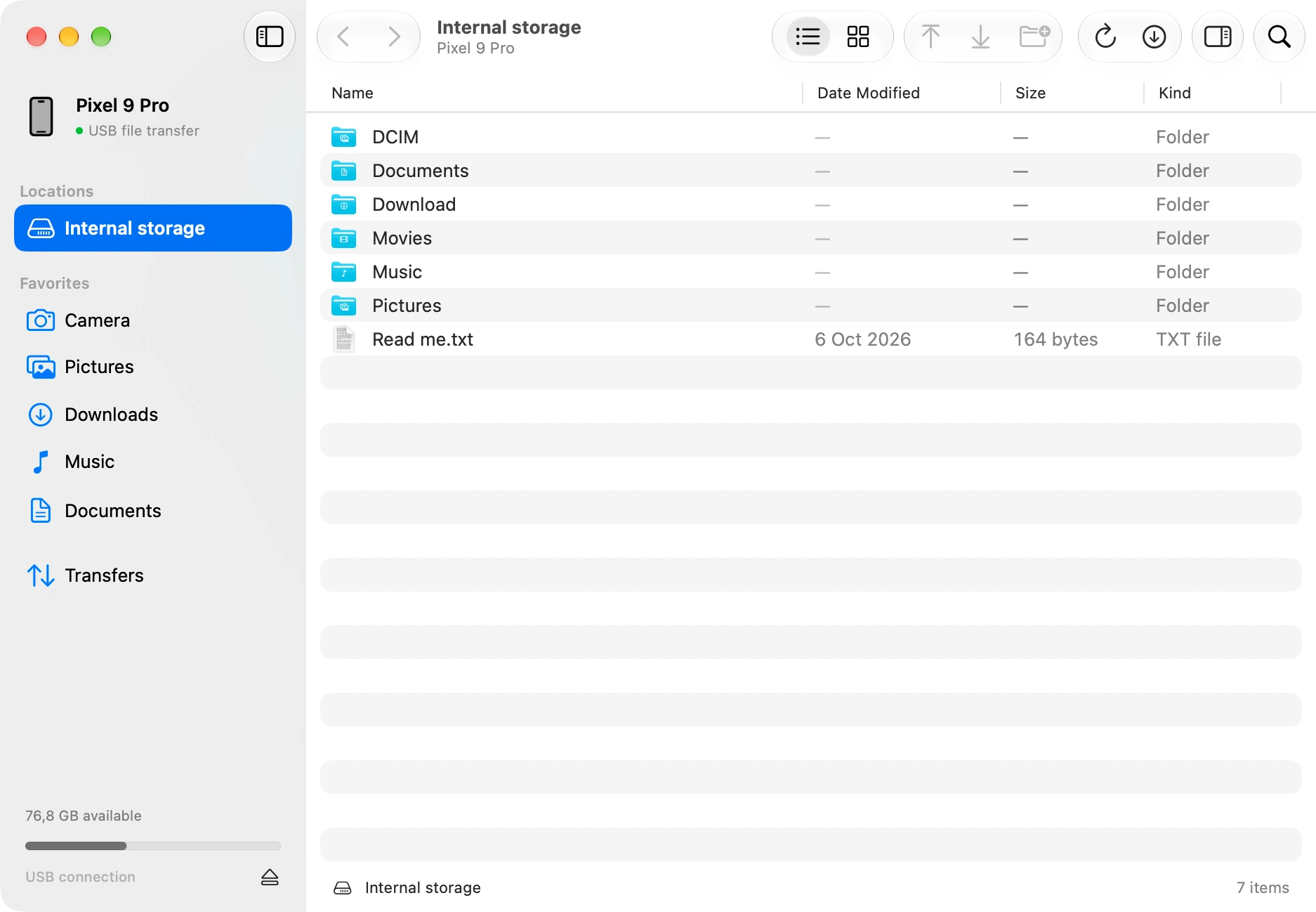Go back with the left chevron

tap(343, 37)
